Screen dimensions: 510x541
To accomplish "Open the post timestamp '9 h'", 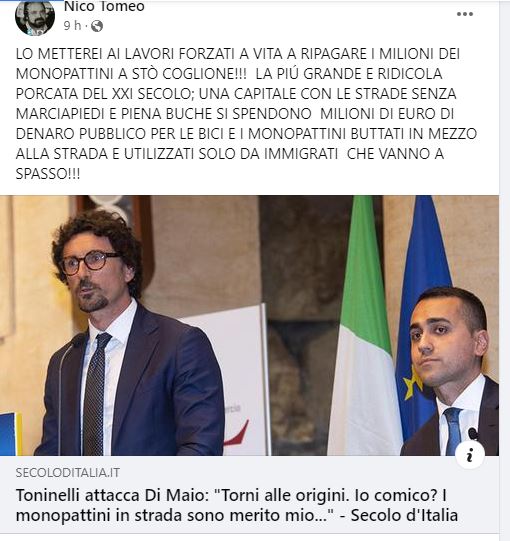I will click(x=72, y=26).
